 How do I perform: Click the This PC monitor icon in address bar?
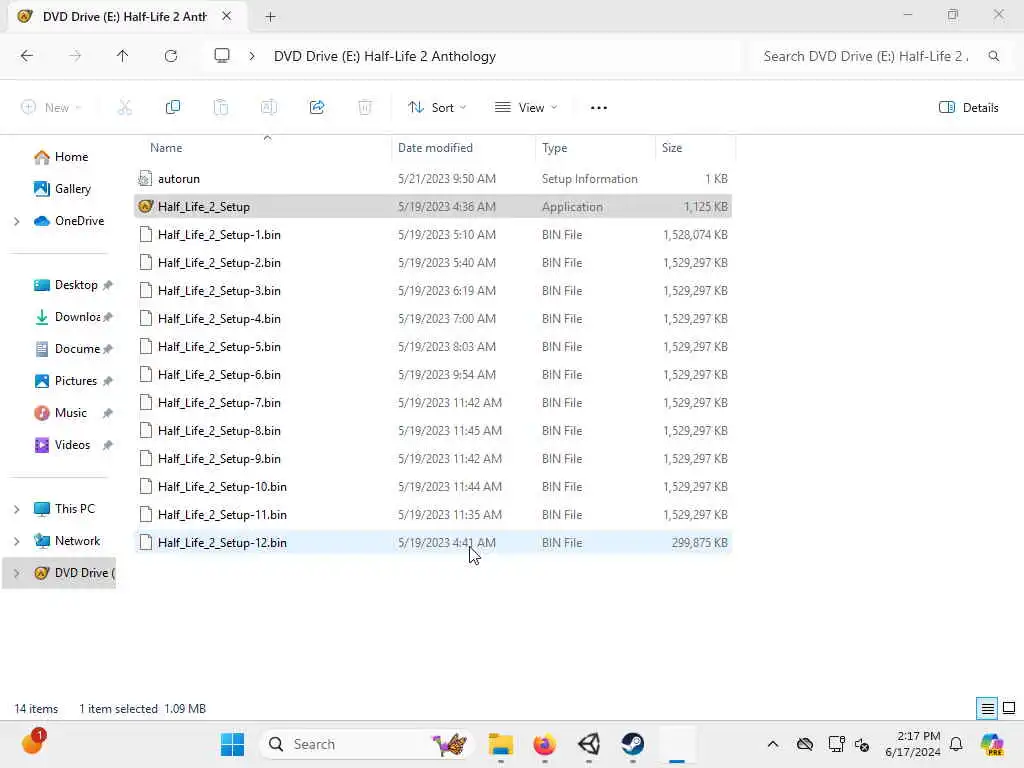222,56
